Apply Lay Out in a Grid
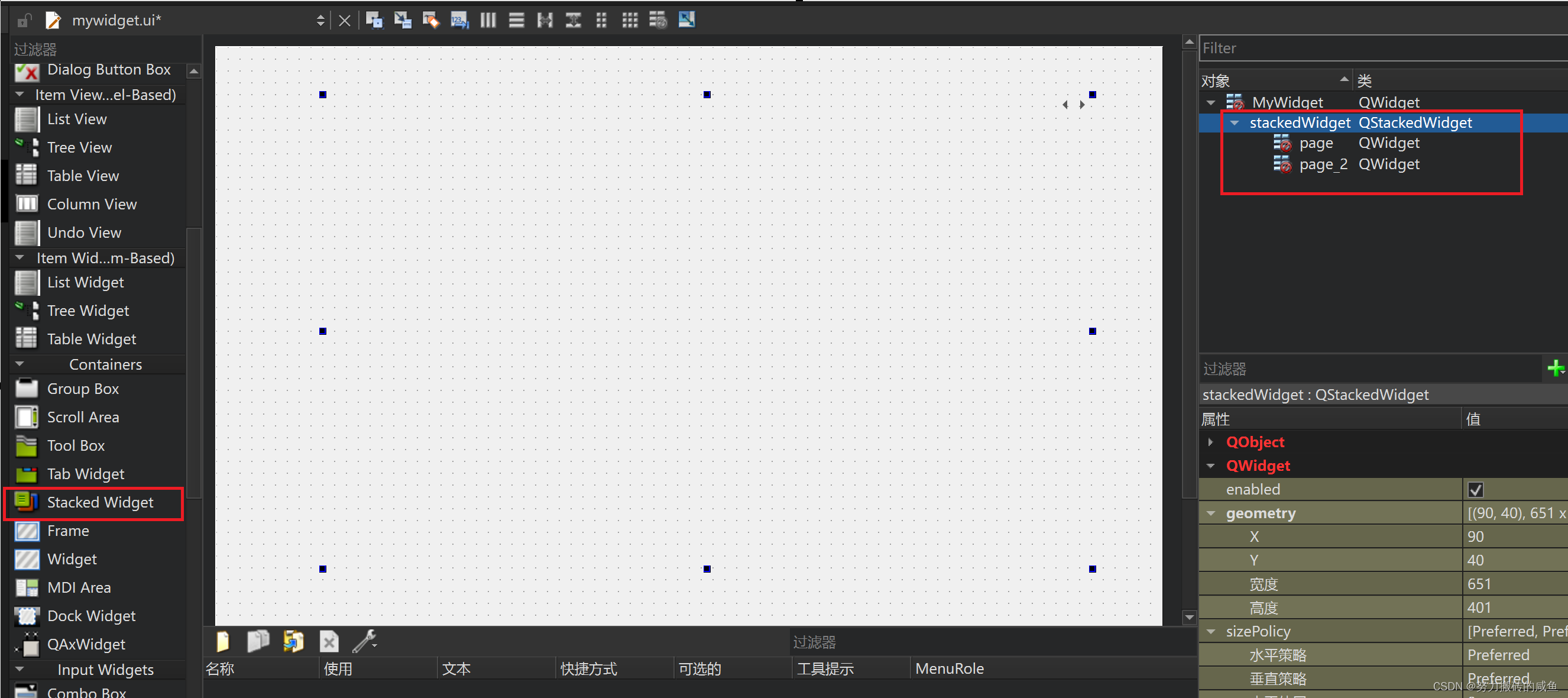1568x698 pixels. [x=630, y=20]
